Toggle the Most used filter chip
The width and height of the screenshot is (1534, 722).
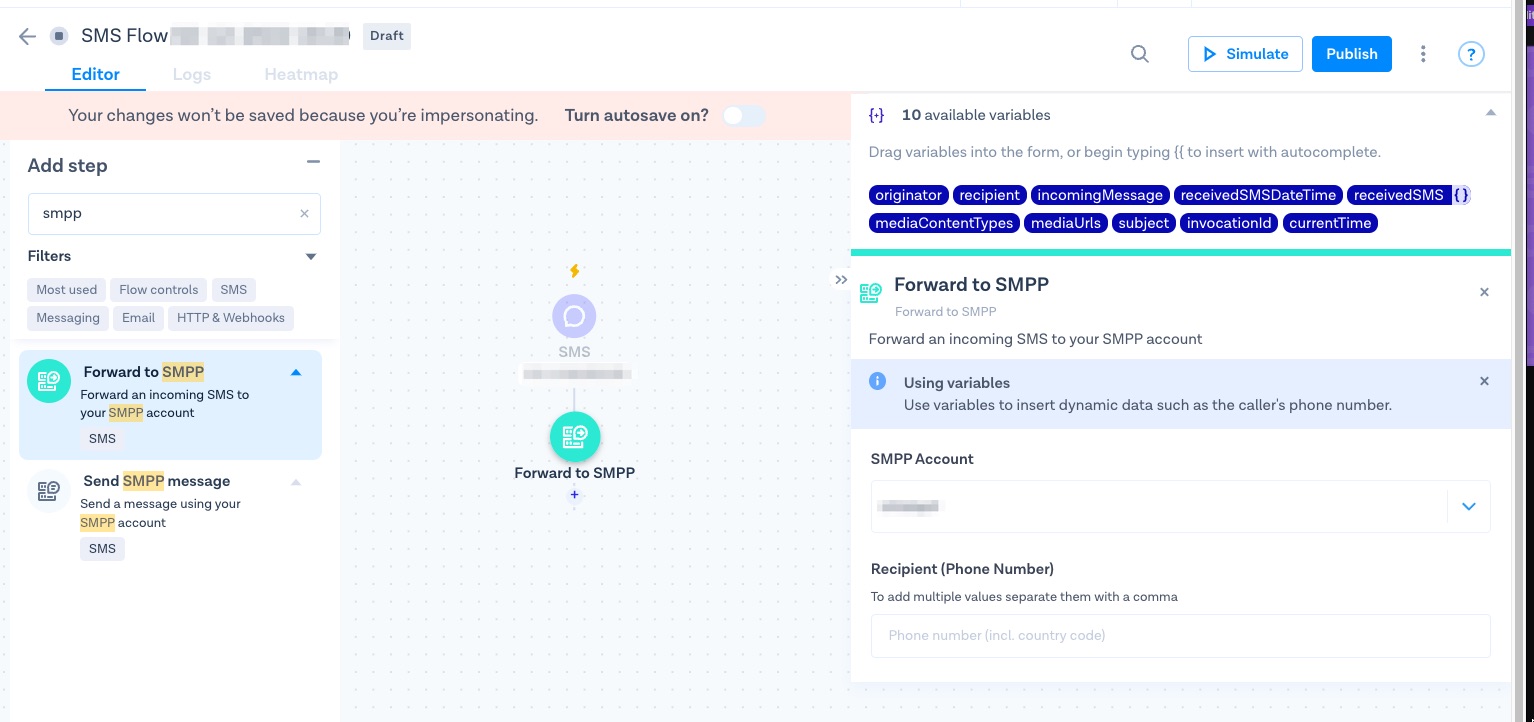click(67, 290)
